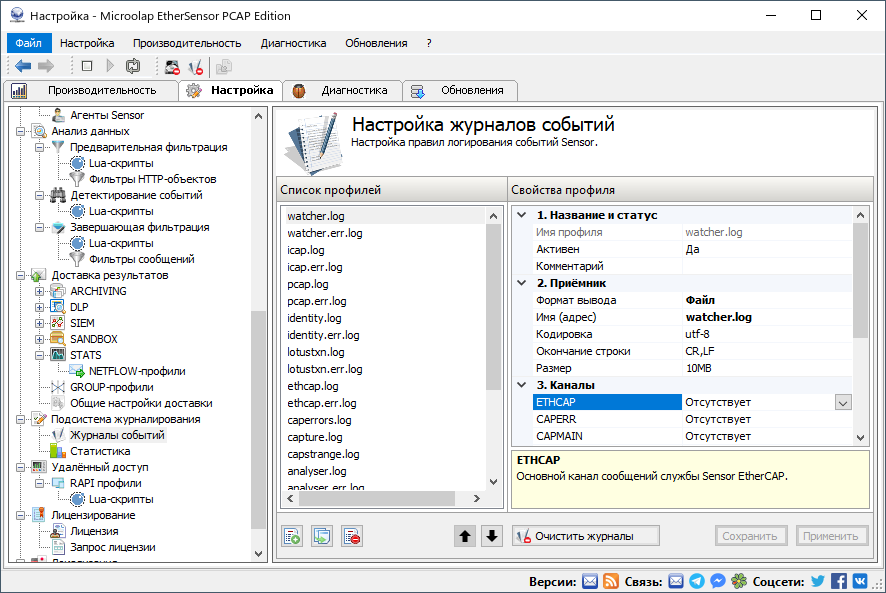Click the back navigation arrow

pos(21,66)
